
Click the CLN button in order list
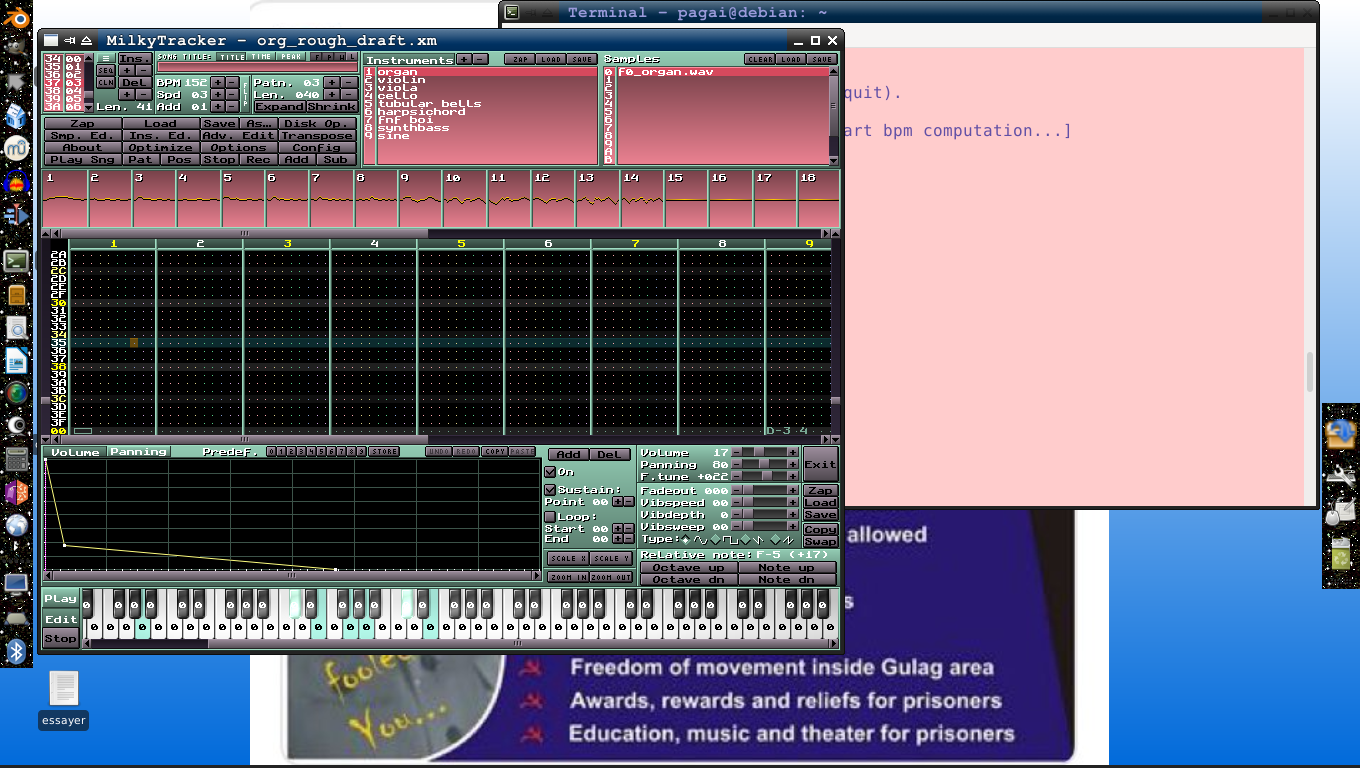point(106,83)
